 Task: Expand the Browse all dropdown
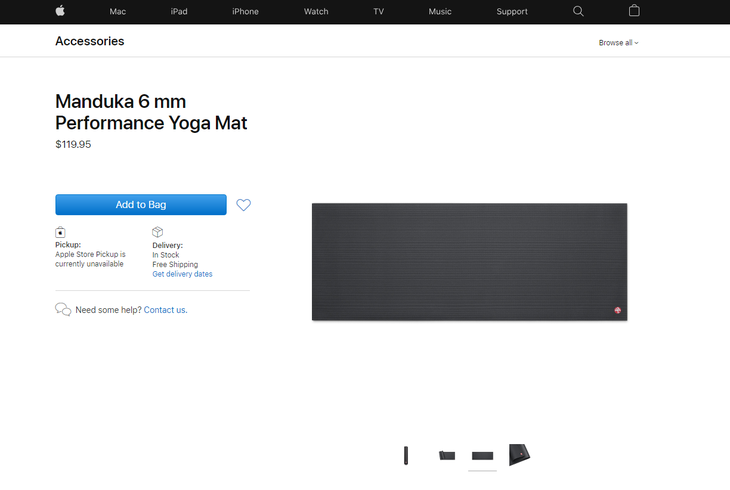click(x=619, y=43)
